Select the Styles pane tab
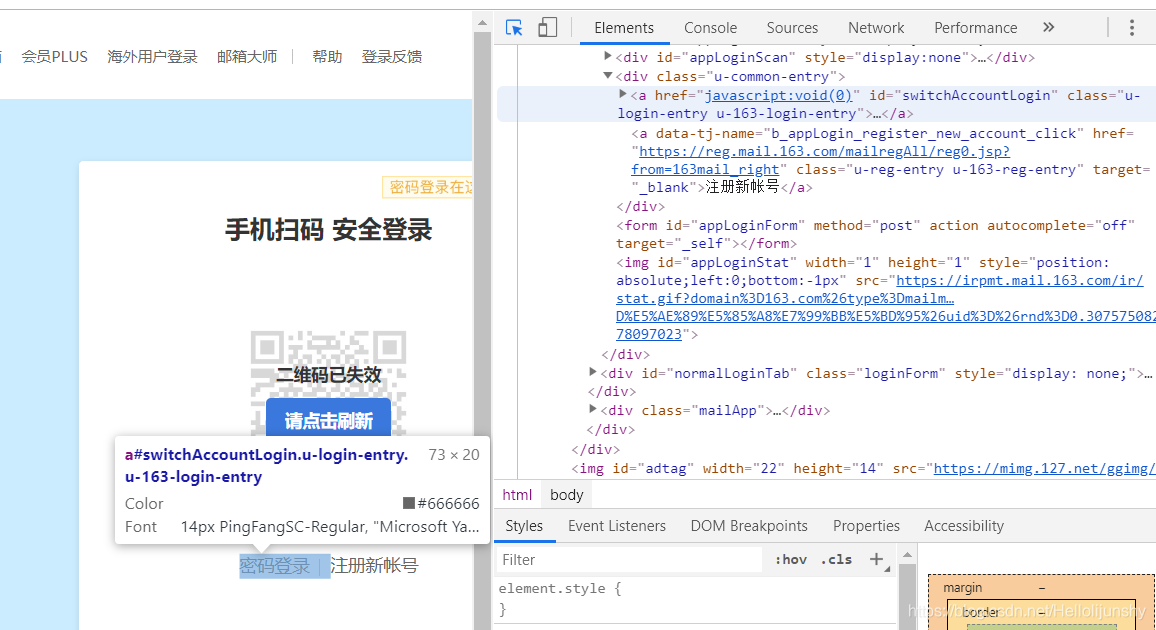Viewport: 1156px width, 630px height. click(524, 526)
